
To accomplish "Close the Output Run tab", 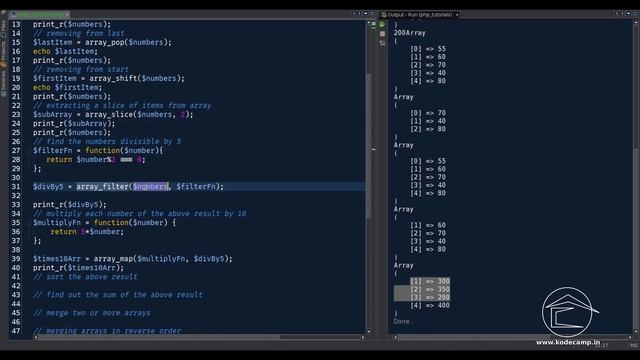I will (x=457, y=15).
